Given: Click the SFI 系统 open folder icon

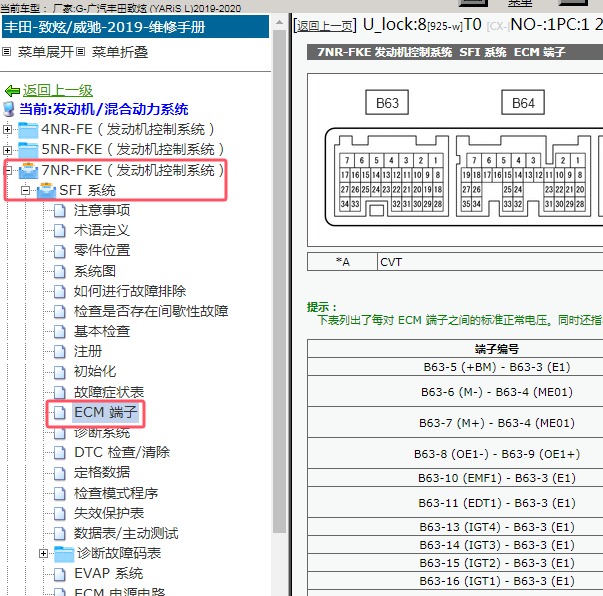Looking at the screenshot, I should [47, 191].
